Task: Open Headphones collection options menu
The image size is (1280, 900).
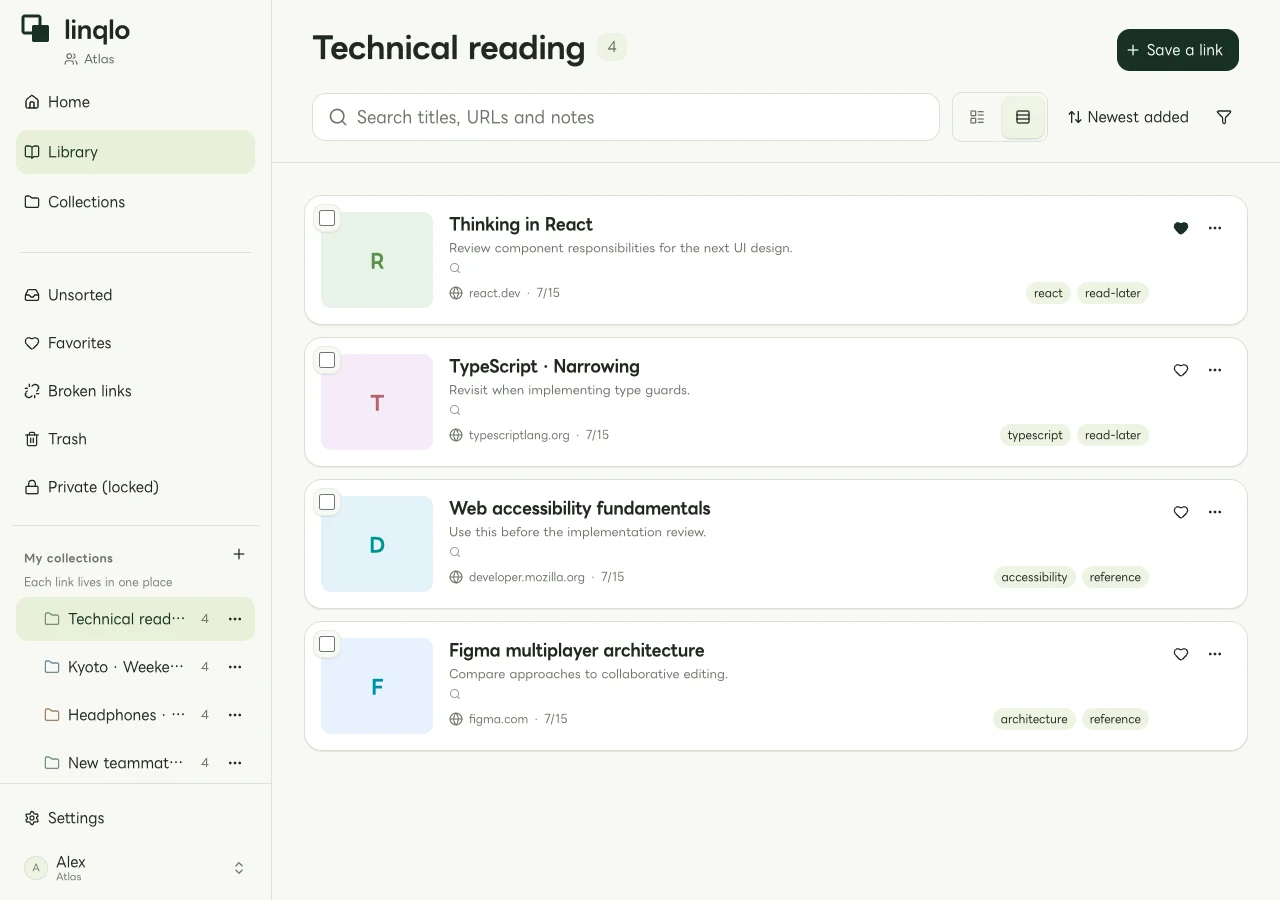Action: coord(235,715)
